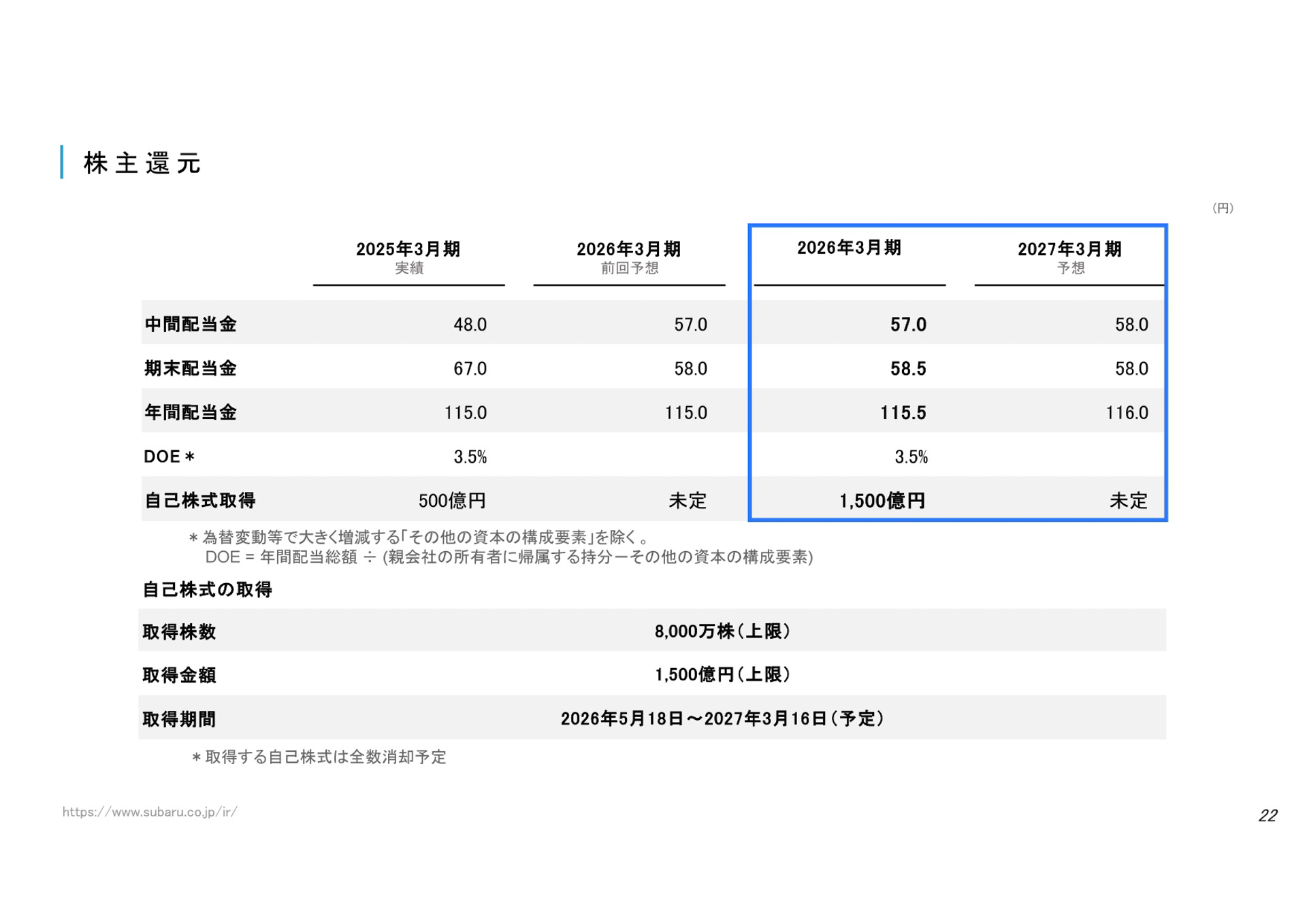Select the 2027年3月期 column header

click(x=1069, y=249)
